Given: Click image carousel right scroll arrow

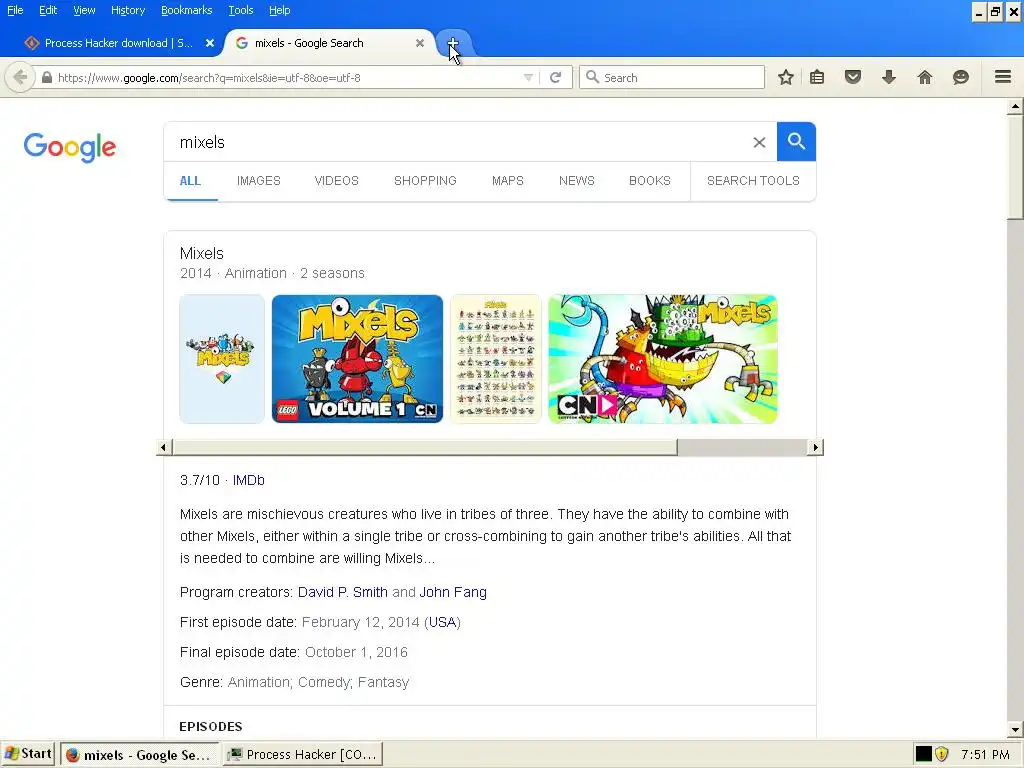Looking at the screenshot, I should click(815, 447).
